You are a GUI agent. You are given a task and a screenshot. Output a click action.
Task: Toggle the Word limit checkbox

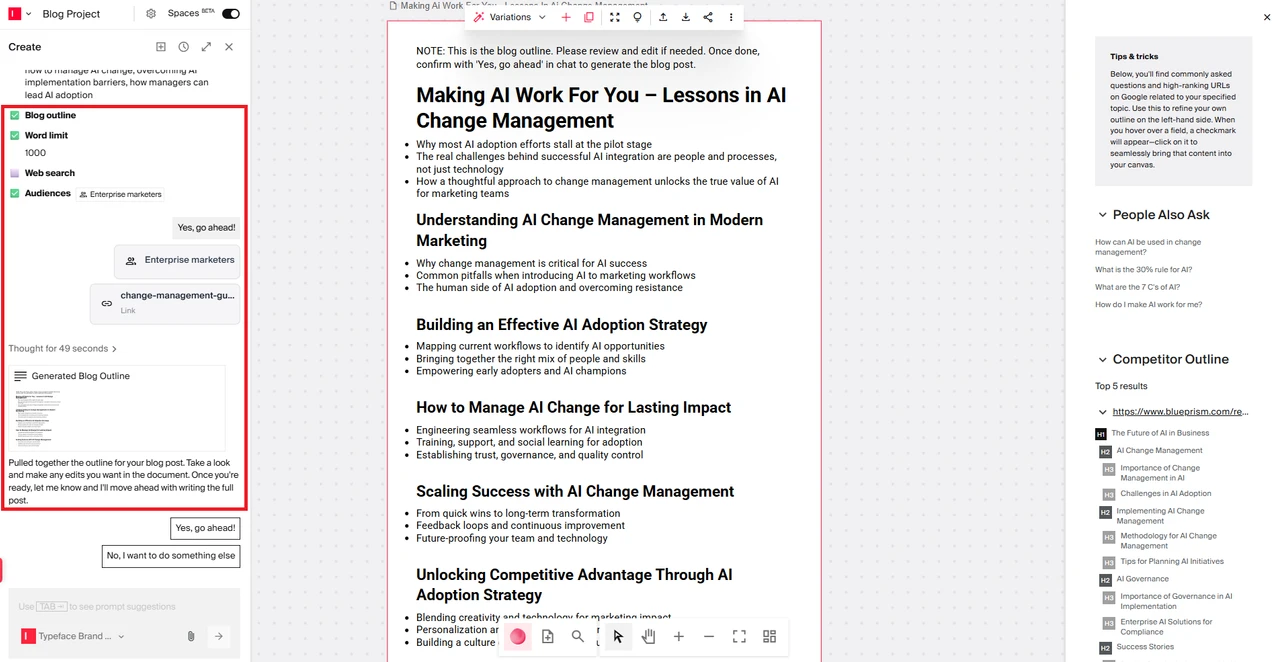[15, 136]
